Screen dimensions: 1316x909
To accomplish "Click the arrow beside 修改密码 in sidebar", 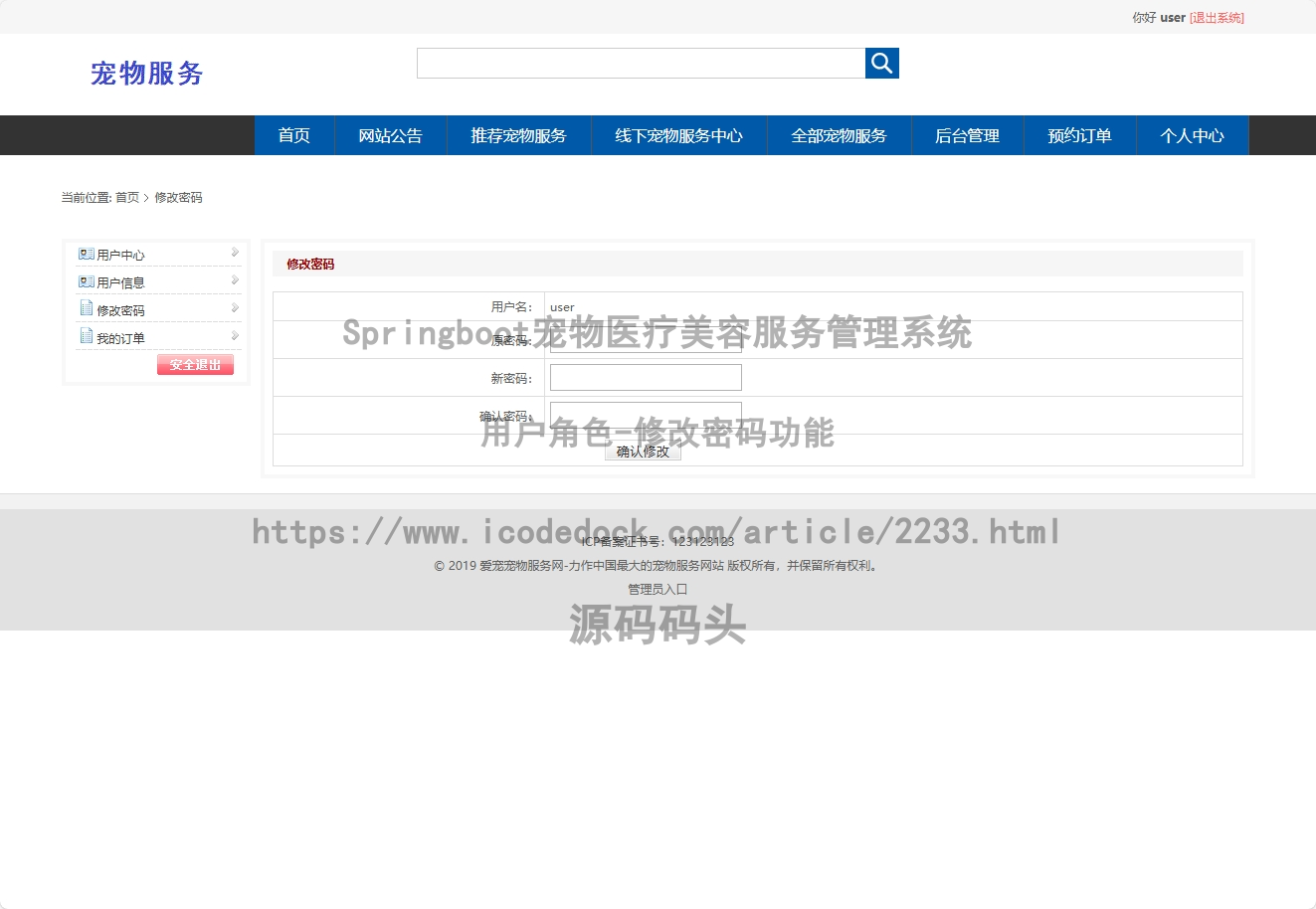I will coord(235,308).
